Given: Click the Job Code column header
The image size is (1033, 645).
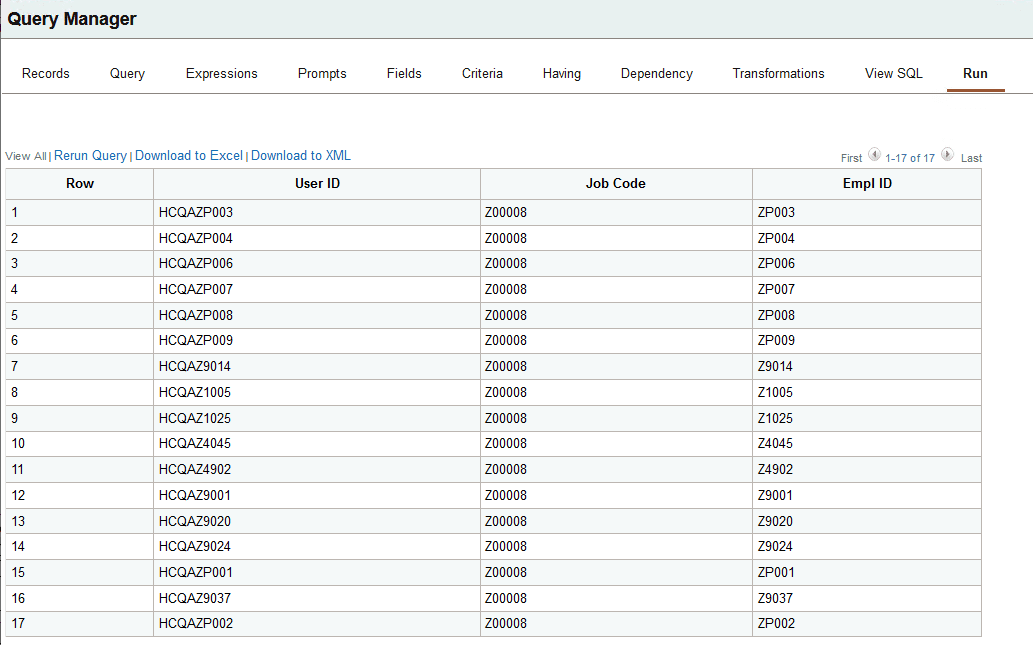Looking at the screenshot, I should 615,183.
